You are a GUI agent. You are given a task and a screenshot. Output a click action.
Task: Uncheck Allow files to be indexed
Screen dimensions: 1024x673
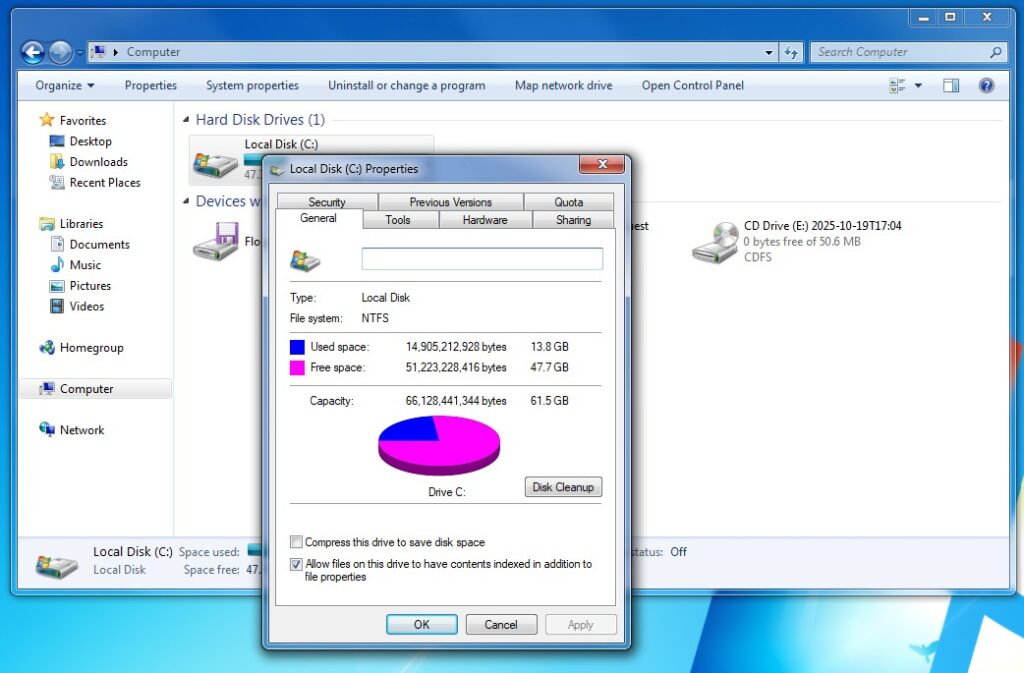[296, 564]
